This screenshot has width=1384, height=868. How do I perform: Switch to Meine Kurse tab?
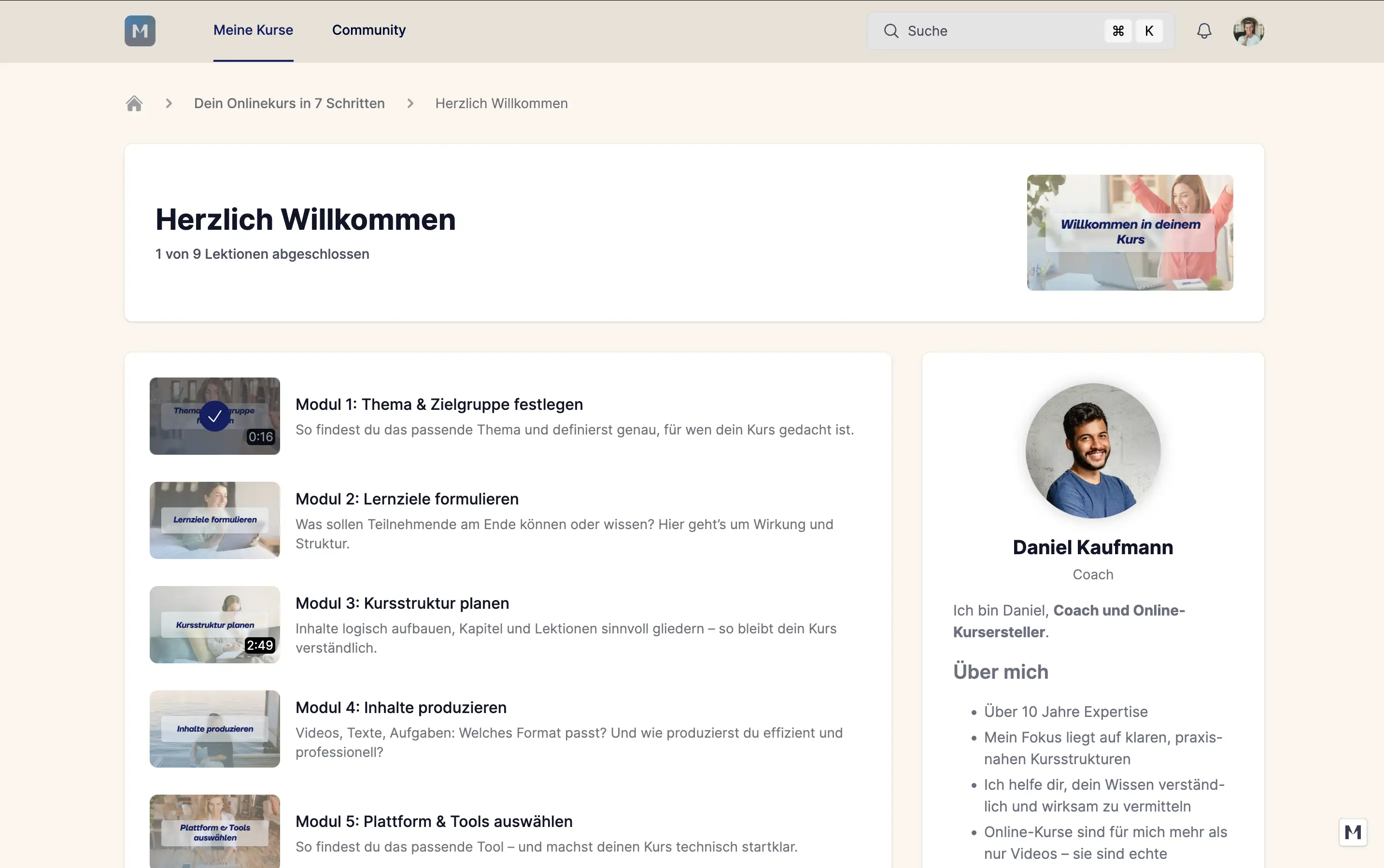(x=253, y=30)
